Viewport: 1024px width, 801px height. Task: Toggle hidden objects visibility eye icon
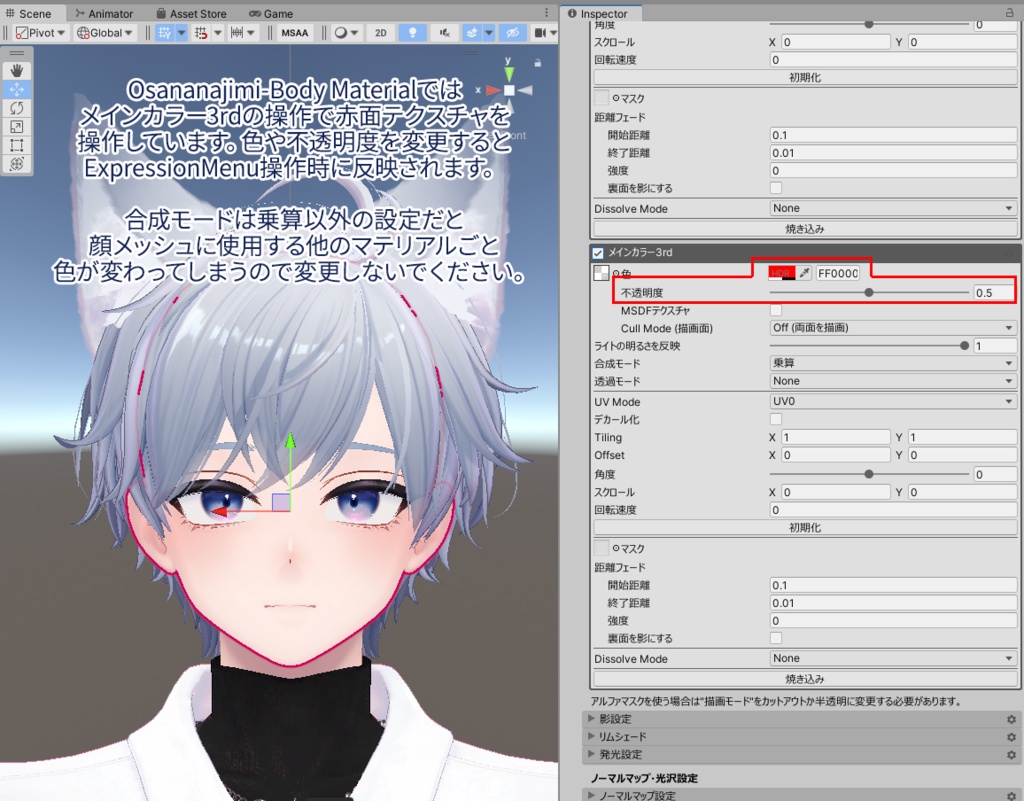coord(513,33)
